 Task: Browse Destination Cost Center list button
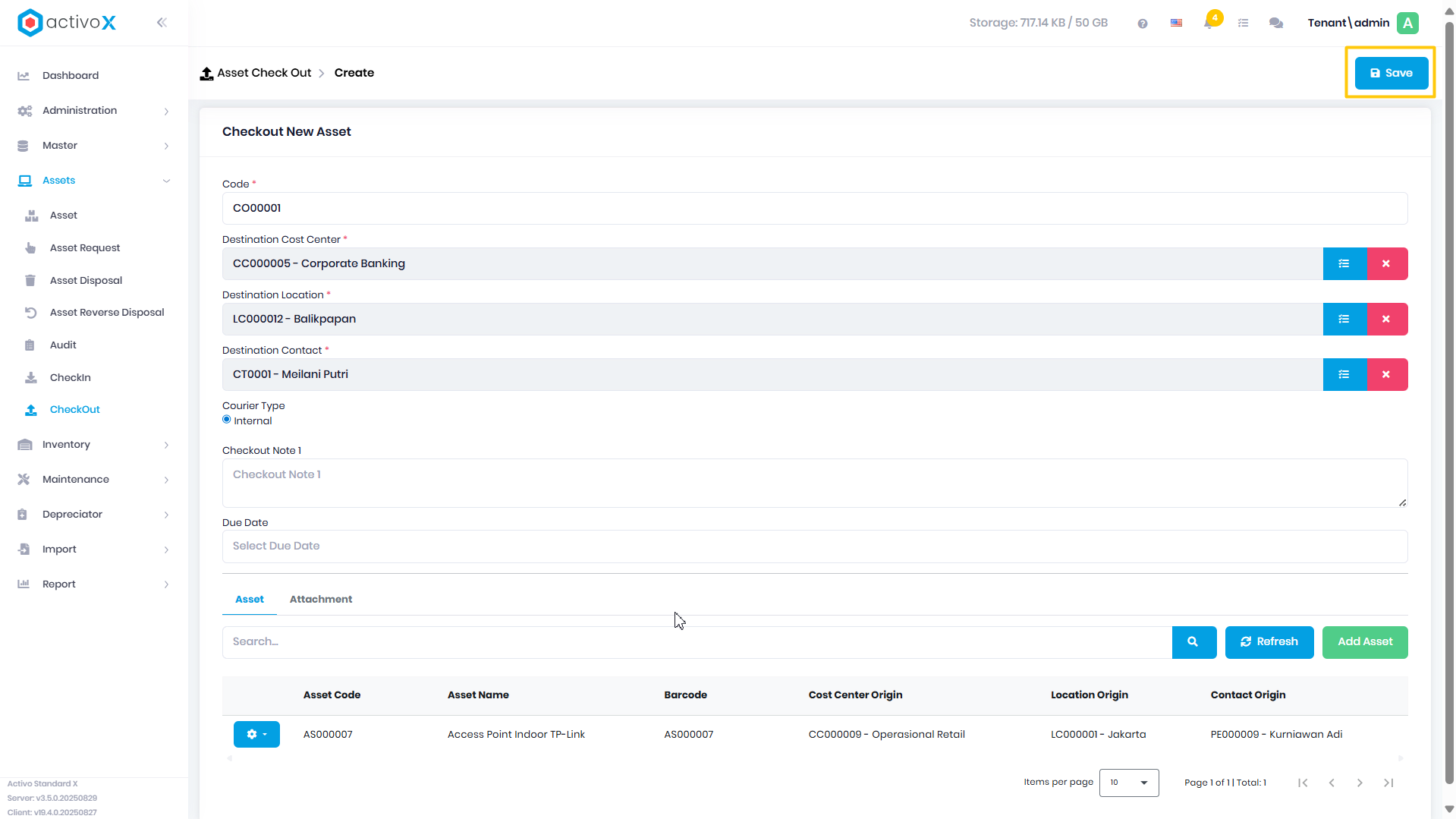pyautogui.click(x=1344, y=263)
